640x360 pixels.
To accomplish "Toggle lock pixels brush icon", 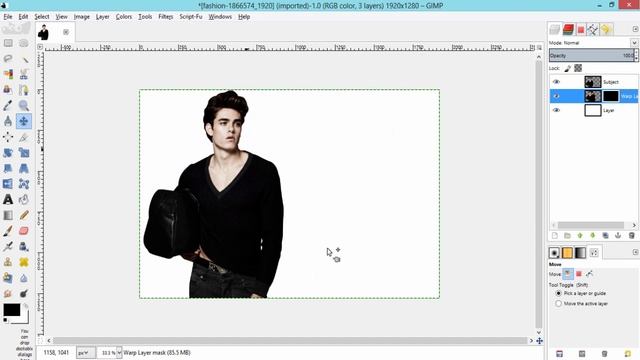I will click(x=568, y=68).
